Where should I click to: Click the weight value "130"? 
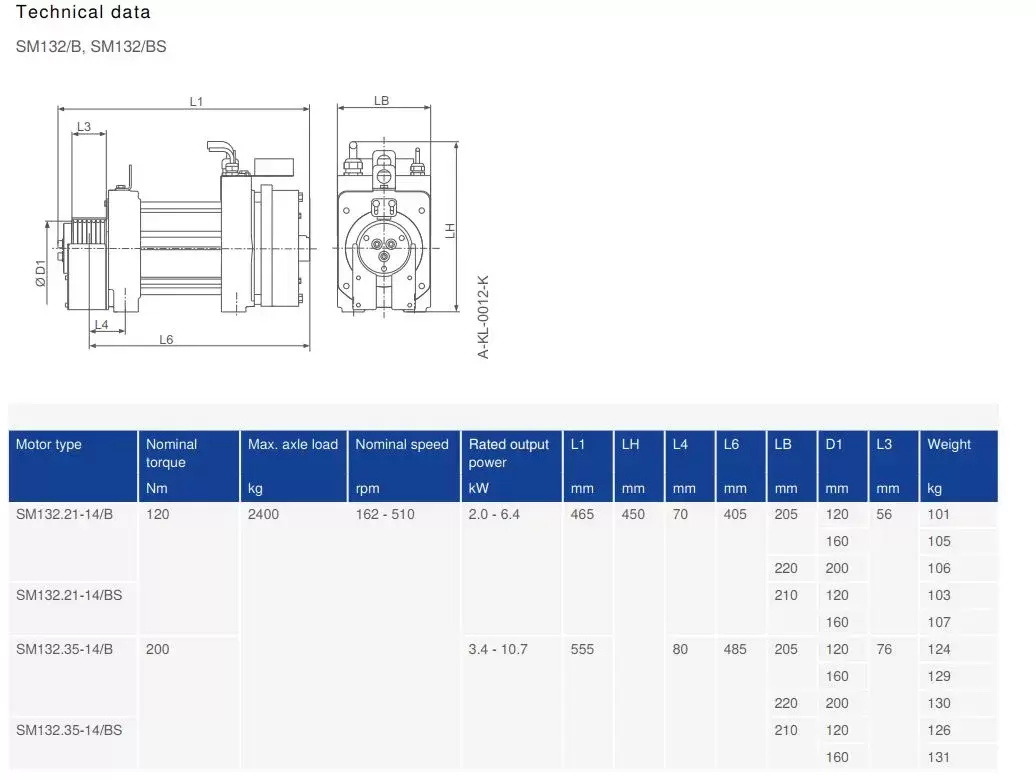click(939, 704)
